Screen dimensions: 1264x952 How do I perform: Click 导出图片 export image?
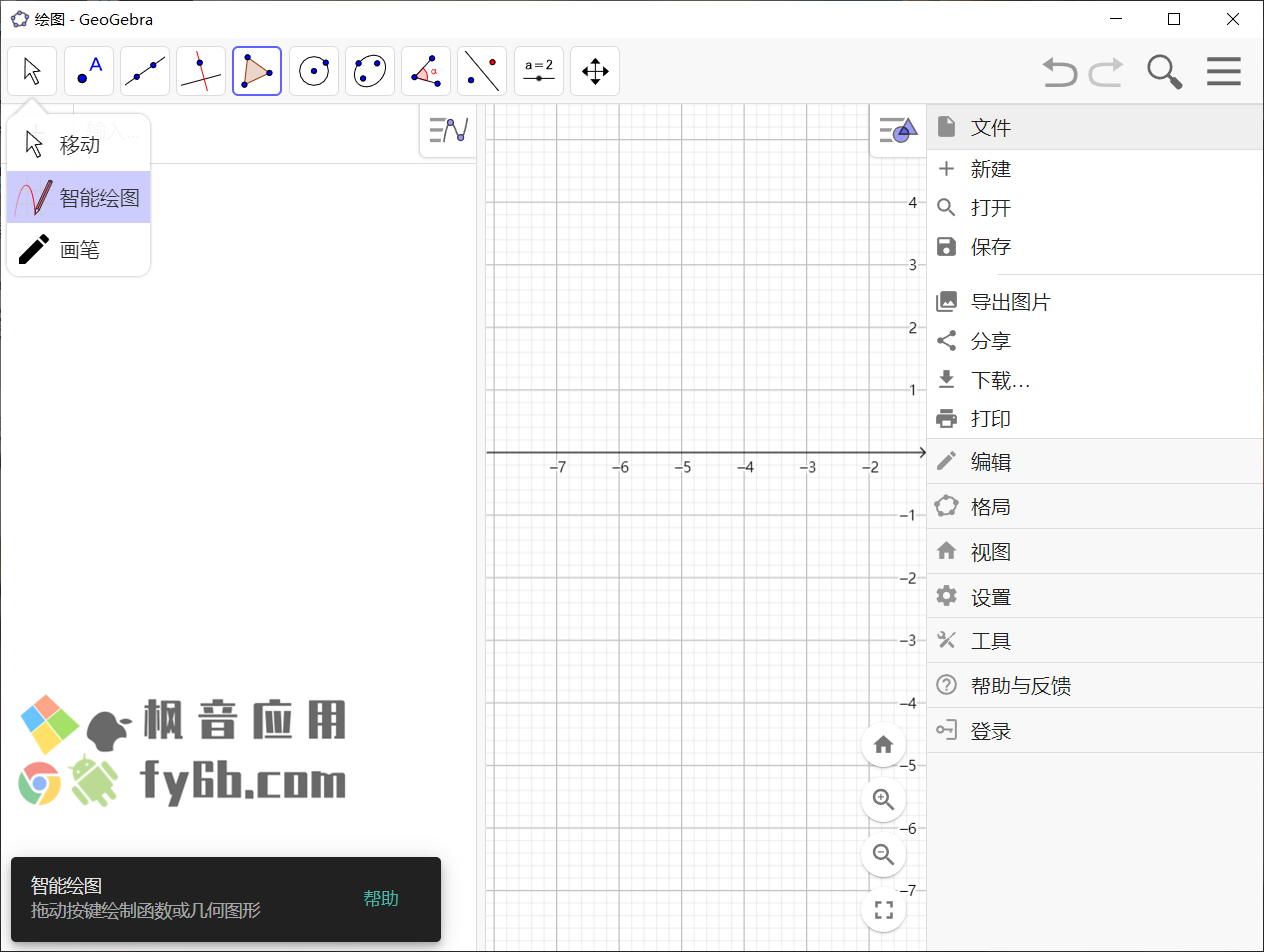coord(1095,302)
